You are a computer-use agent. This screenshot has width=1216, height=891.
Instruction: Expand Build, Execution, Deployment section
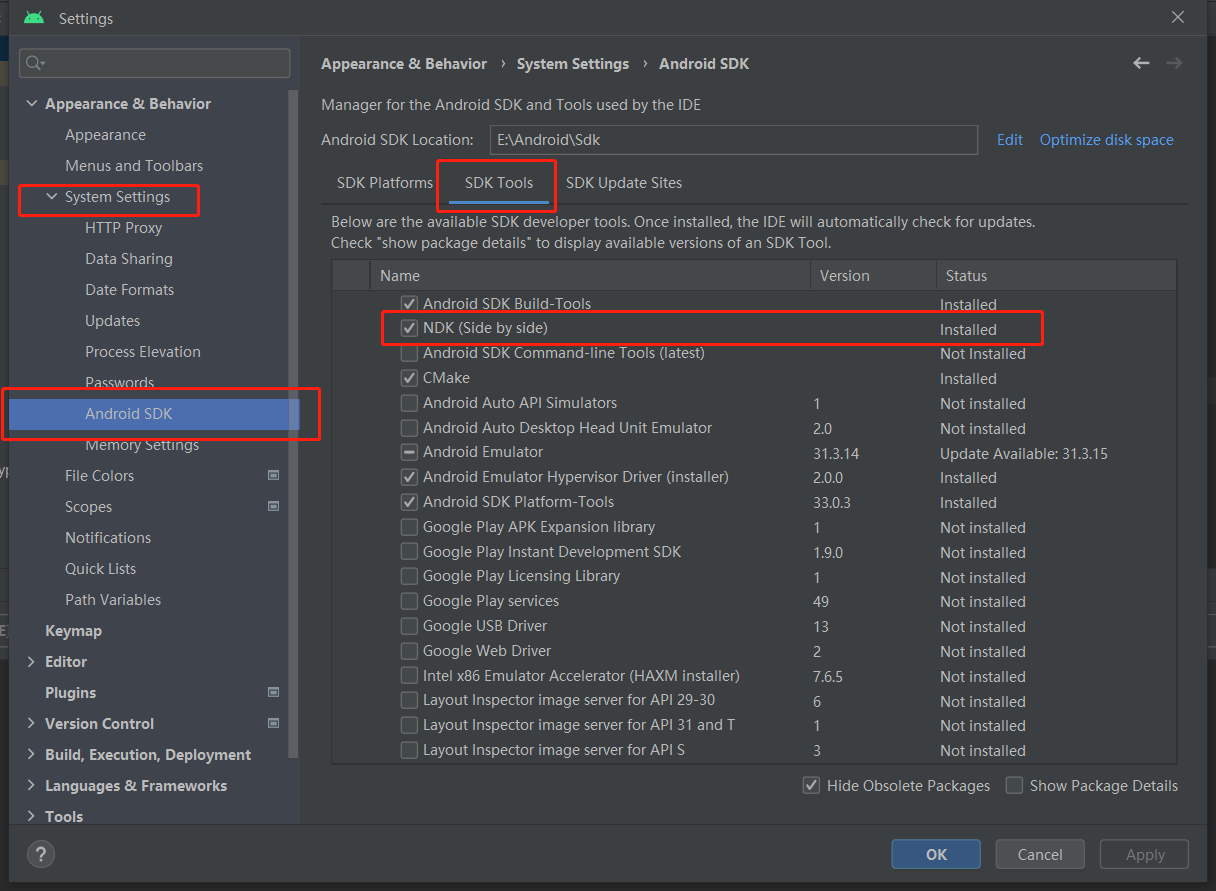(32, 755)
